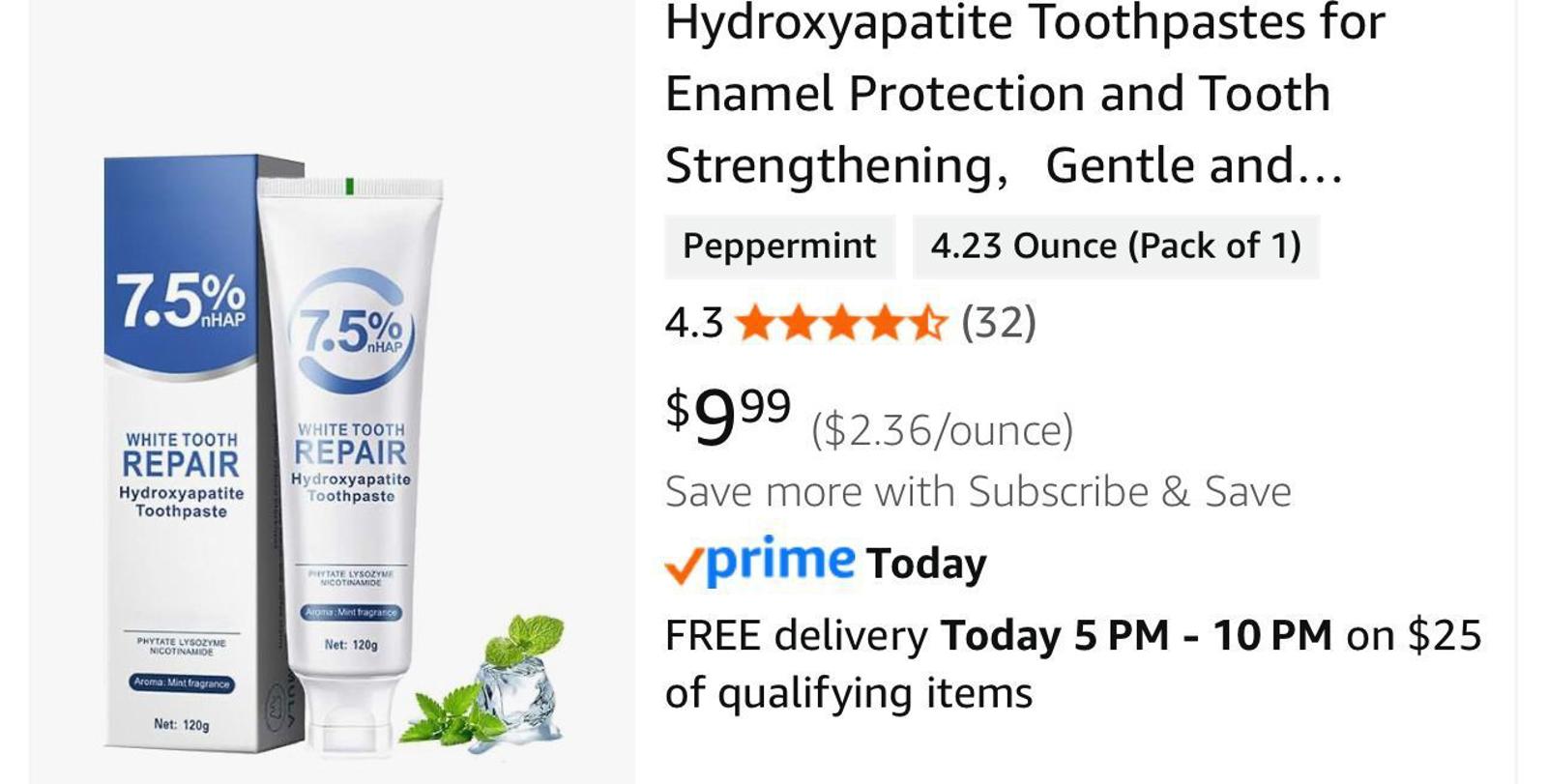Click the $9.99 price
Viewport: 1547px width, 784px height.
(728, 415)
